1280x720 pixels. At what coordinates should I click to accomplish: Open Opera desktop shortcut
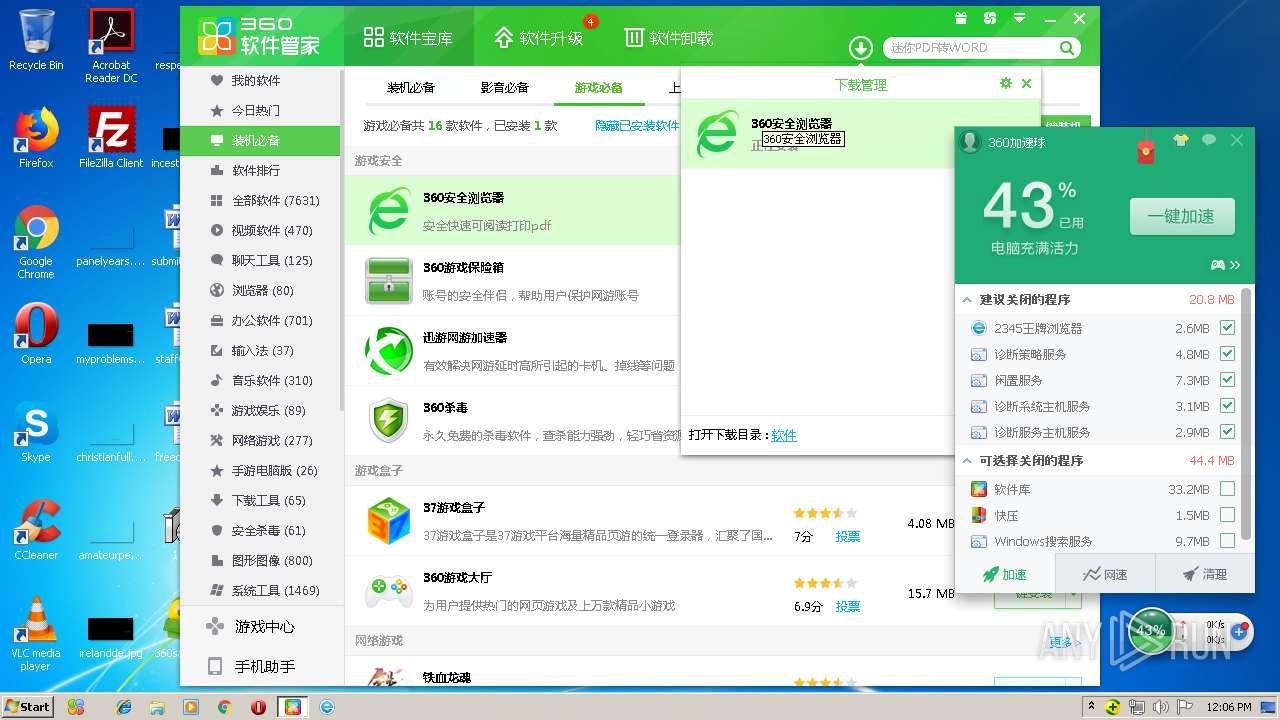click(x=36, y=334)
